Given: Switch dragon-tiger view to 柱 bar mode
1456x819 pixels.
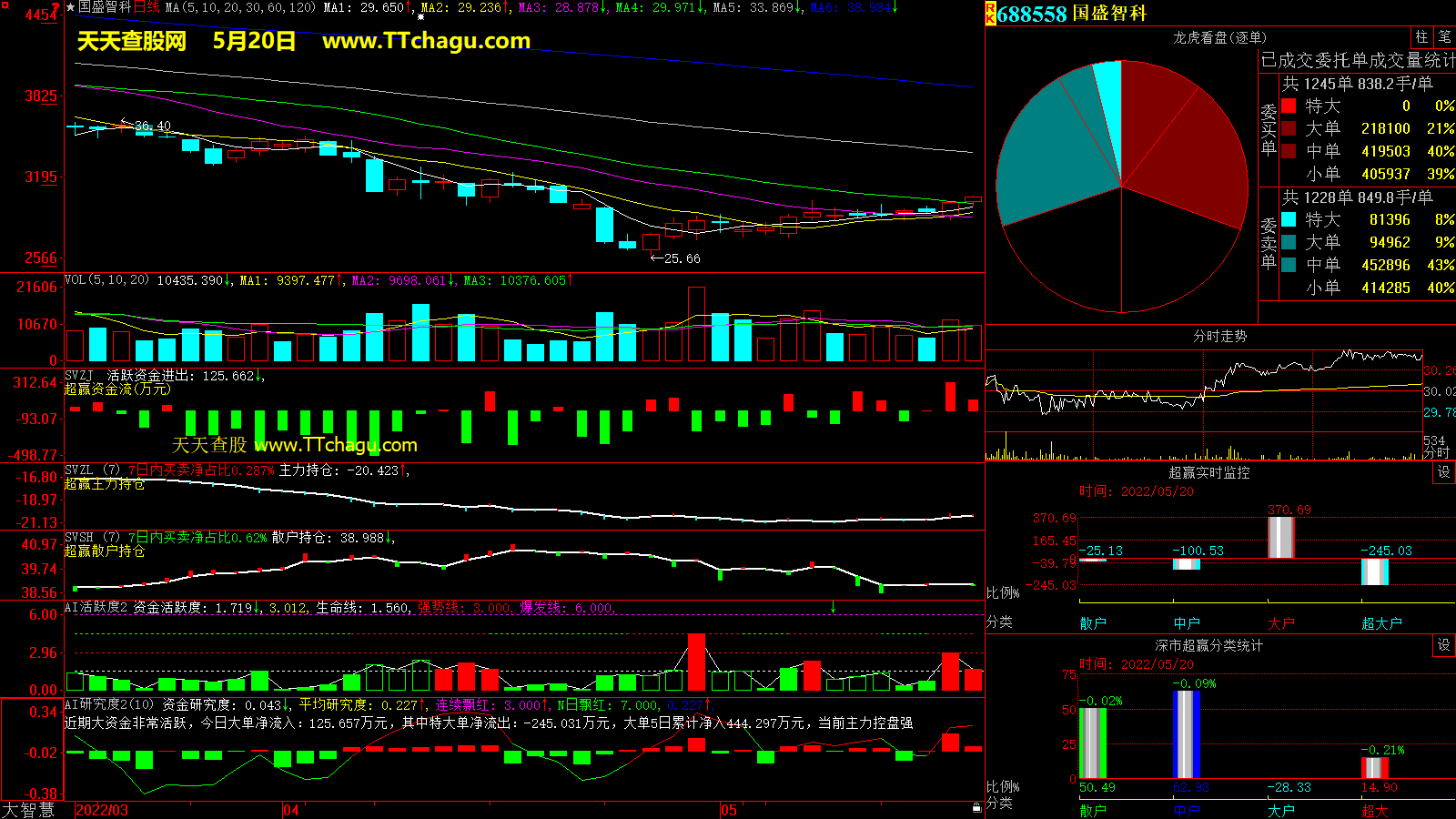Looking at the screenshot, I should [x=1421, y=37].
